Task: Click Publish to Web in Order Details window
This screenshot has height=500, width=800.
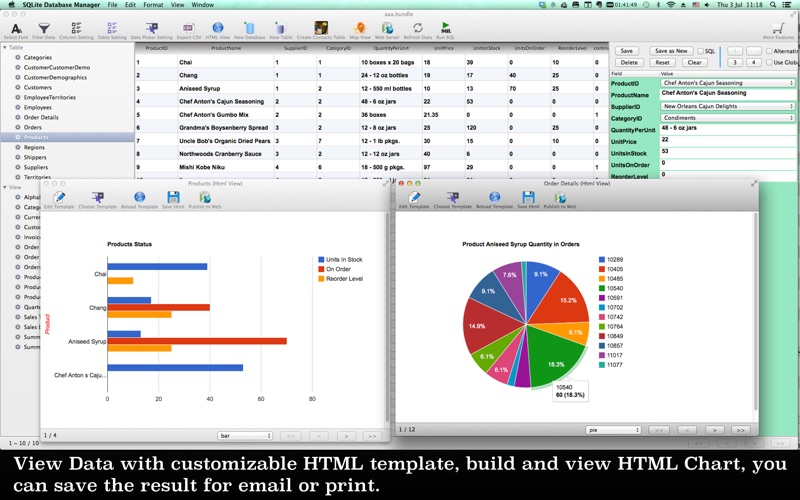Action: click(x=560, y=197)
